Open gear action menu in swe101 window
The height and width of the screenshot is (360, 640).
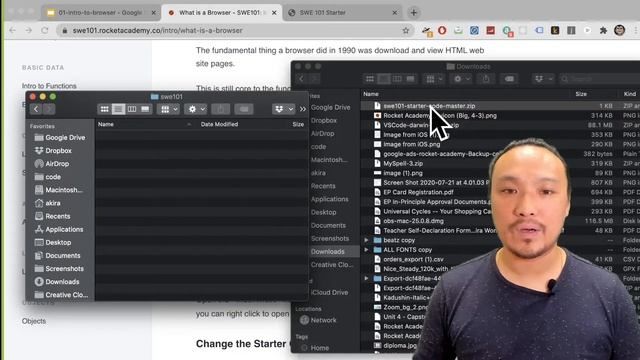(x=196, y=109)
